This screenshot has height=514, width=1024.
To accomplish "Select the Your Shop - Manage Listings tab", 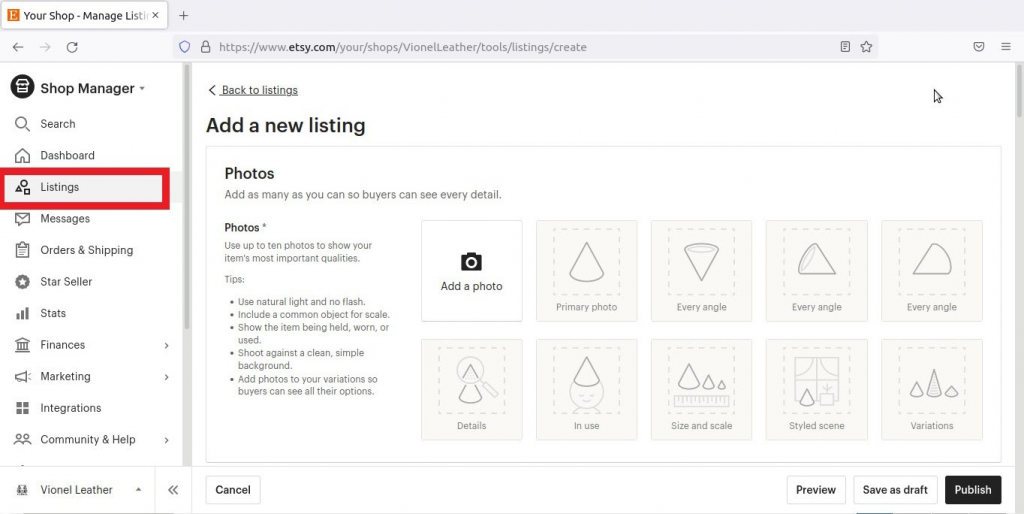I will (84, 15).
